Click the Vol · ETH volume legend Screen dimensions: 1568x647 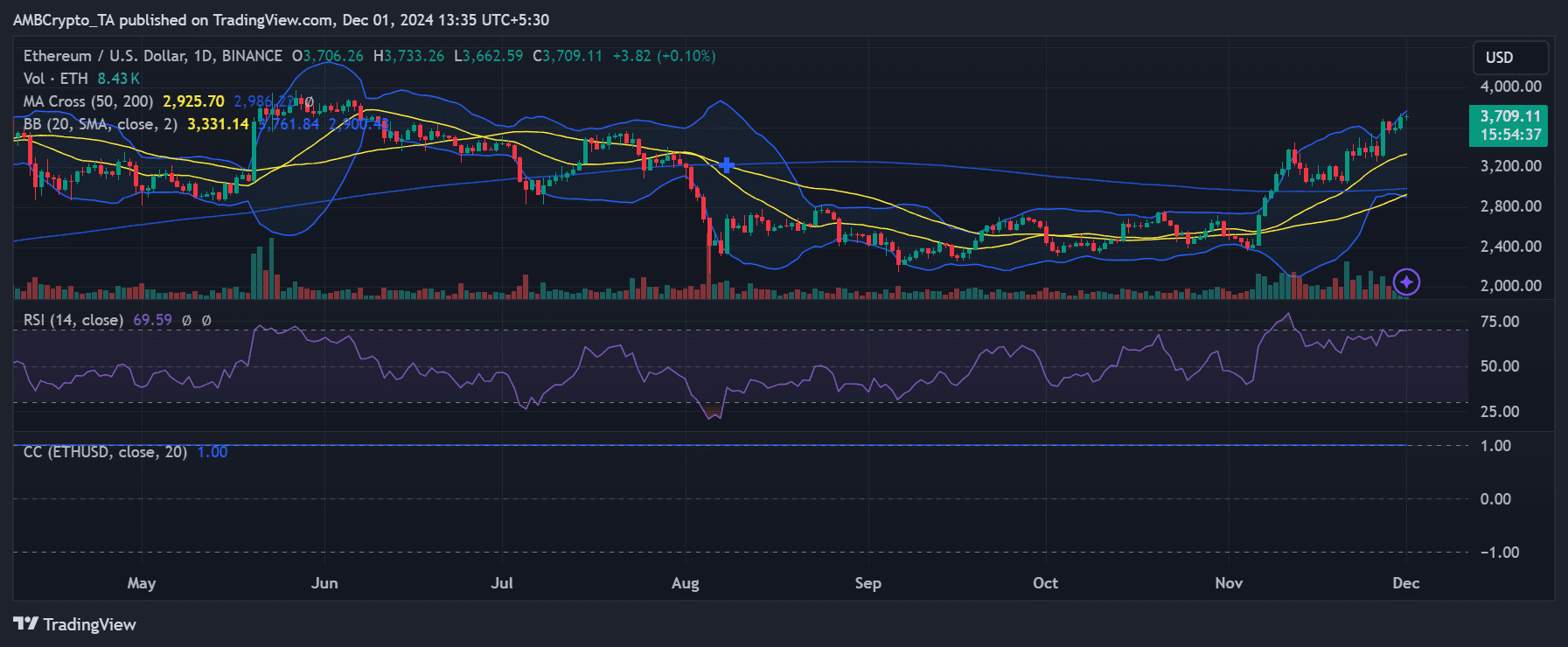pos(56,79)
